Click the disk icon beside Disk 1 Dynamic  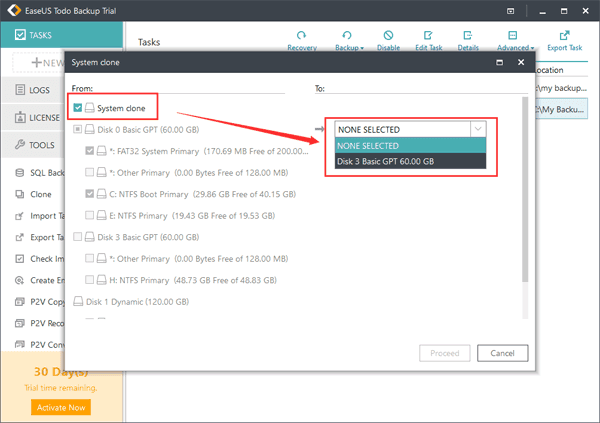coord(78,302)
